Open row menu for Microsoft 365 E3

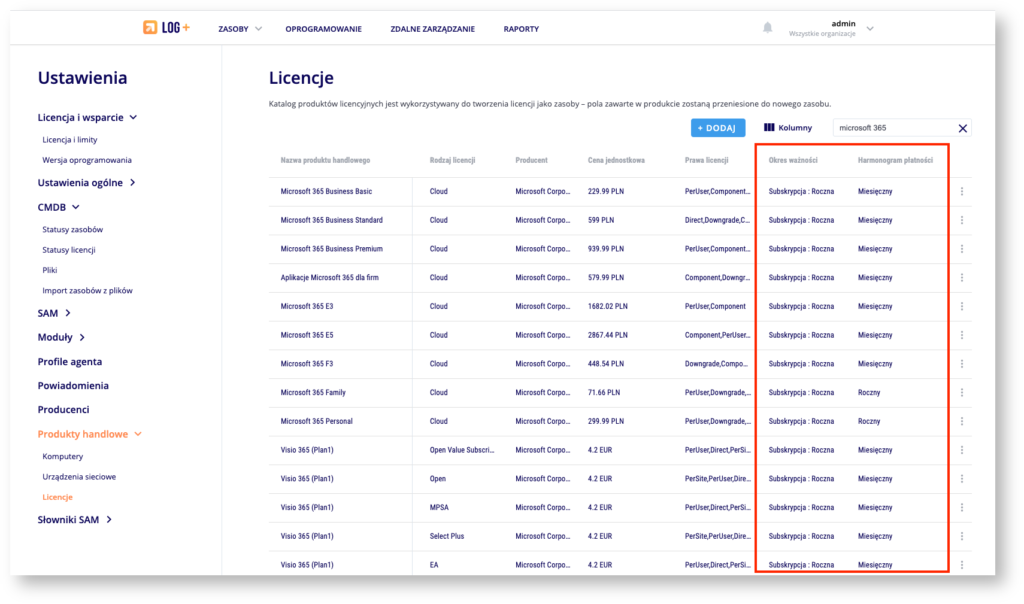pyautogui.click(x=962, y=306)
